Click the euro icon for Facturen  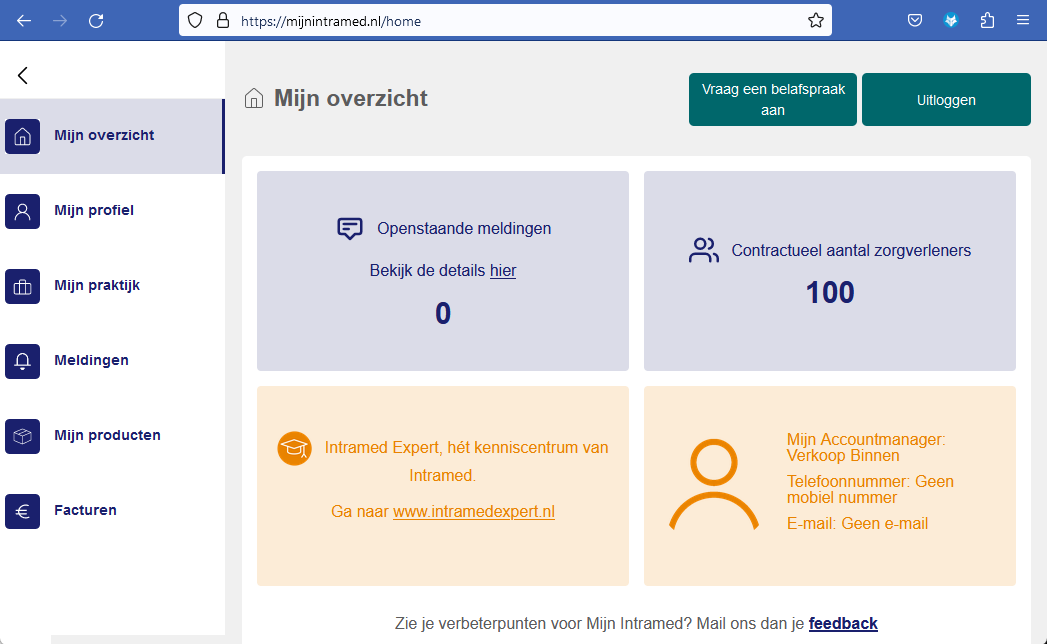tap(23, 511)
